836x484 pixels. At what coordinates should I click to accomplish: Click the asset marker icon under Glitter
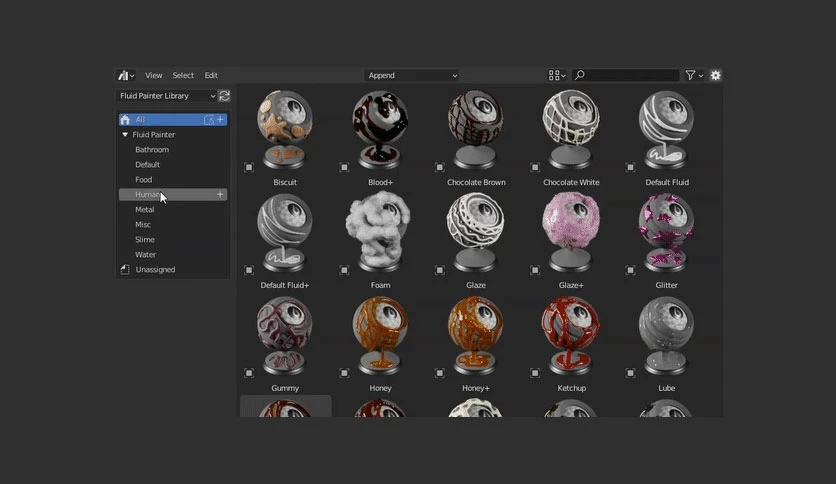(631, 270)
